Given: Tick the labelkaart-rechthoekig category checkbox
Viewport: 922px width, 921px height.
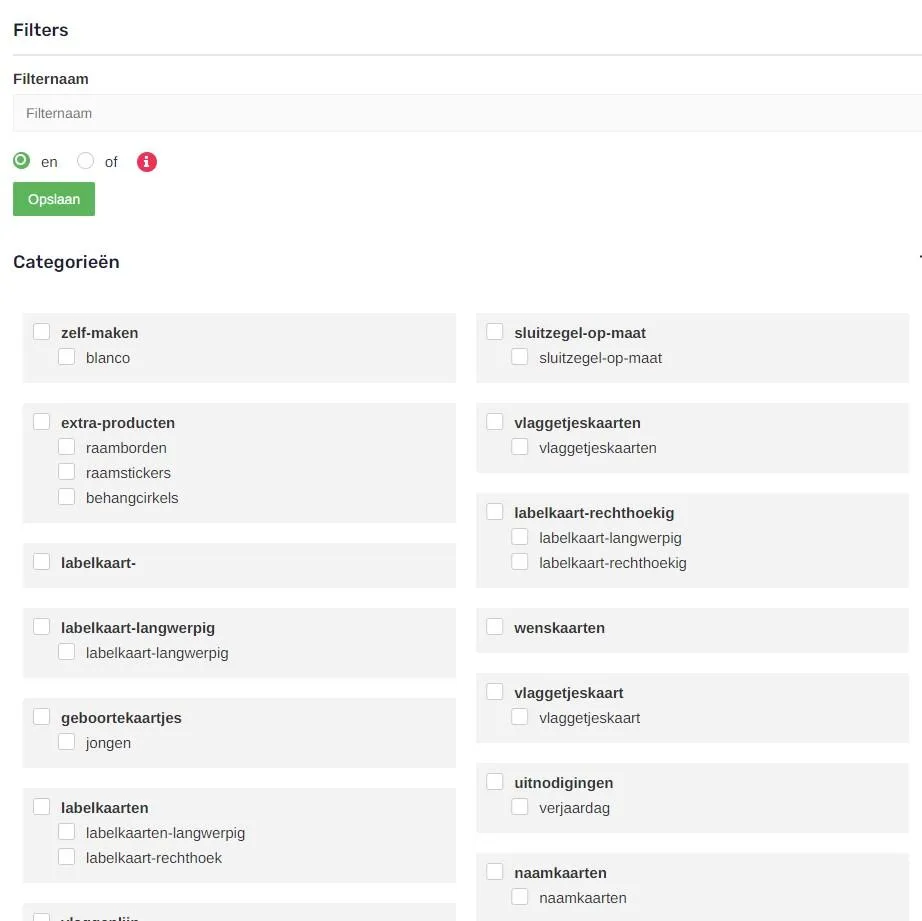Looking at the screenshot, I should coord(494,511).
